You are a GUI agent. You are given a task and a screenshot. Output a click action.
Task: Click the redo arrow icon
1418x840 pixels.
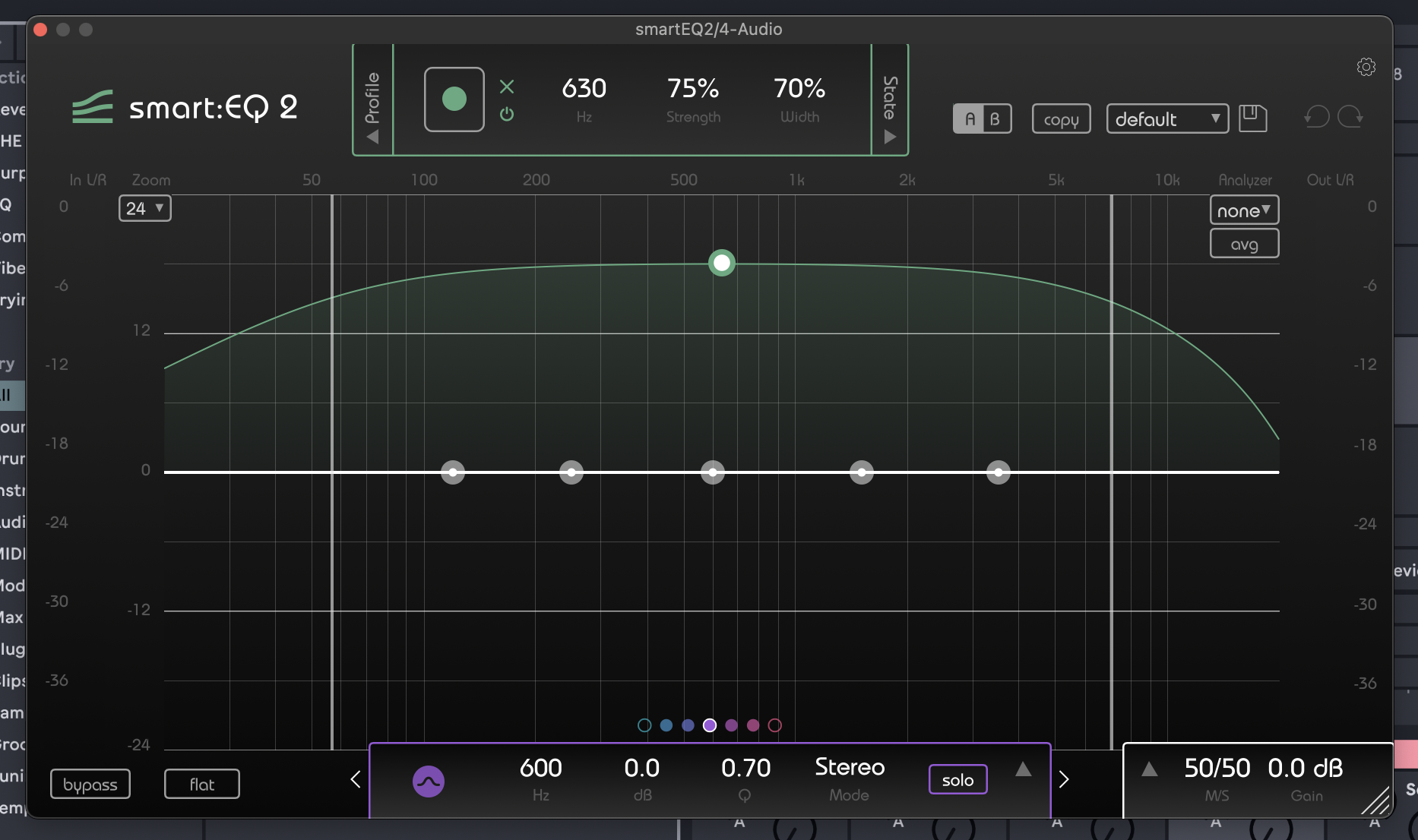pos(1350,117)
